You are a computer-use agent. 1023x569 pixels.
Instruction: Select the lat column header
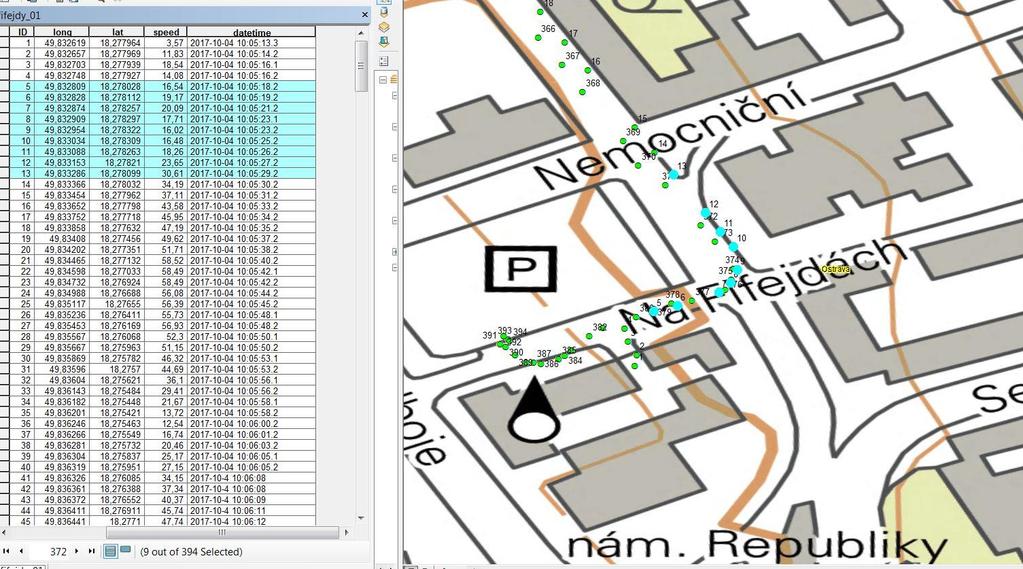click(x=117, y=32)
